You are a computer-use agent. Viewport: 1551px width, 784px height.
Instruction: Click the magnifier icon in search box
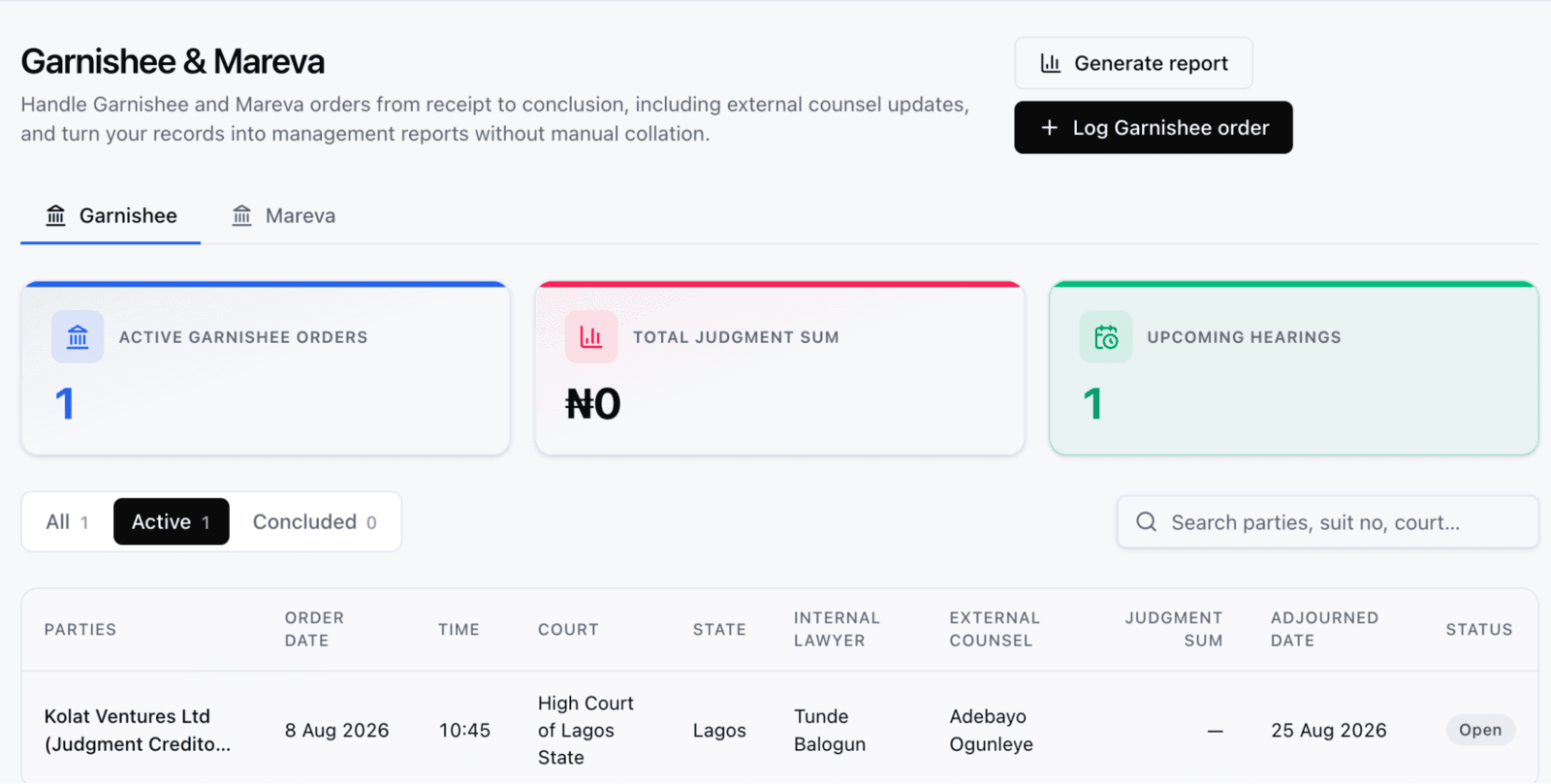(1146, 522)
